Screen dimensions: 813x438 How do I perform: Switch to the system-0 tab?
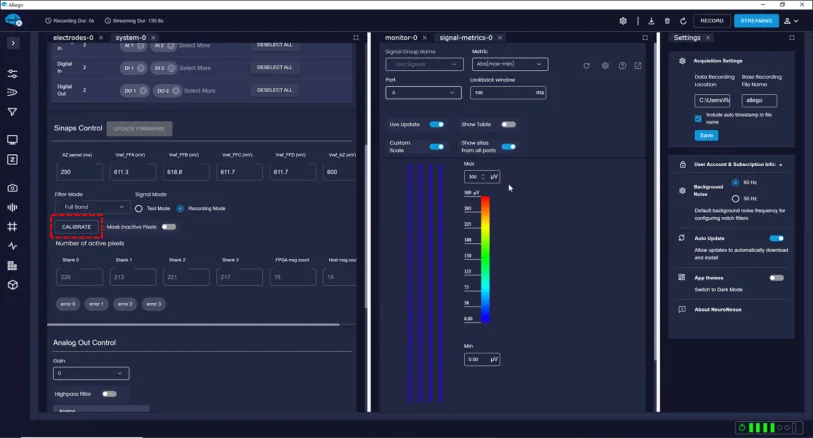point(131,37)
